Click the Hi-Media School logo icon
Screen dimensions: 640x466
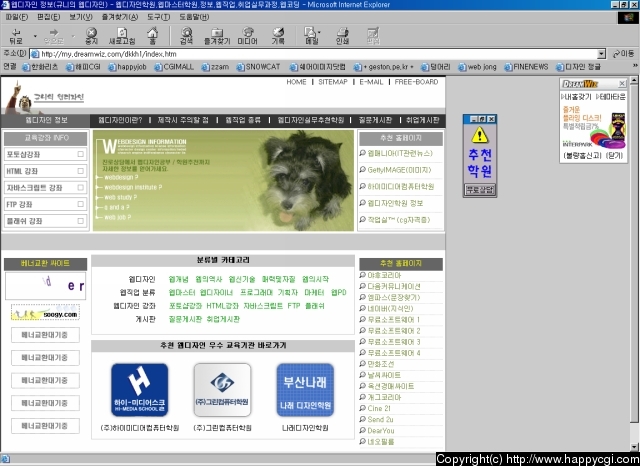click(x=140, y=390)
